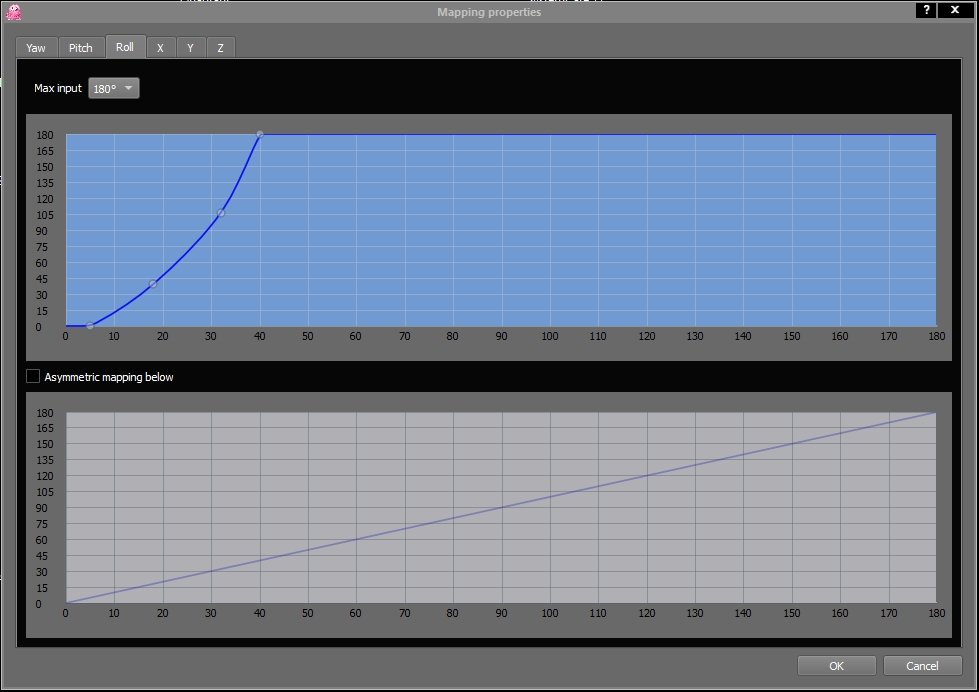
Task: Switch to the Yaw tab
Action: pyautogui.click(x=36, y=48)
